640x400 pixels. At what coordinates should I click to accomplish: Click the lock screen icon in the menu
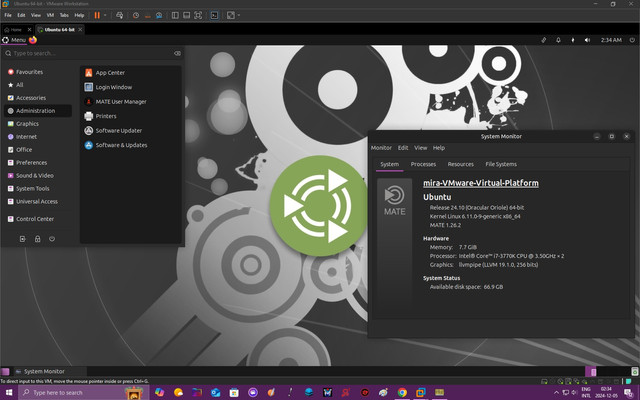(x=37, y=239)
